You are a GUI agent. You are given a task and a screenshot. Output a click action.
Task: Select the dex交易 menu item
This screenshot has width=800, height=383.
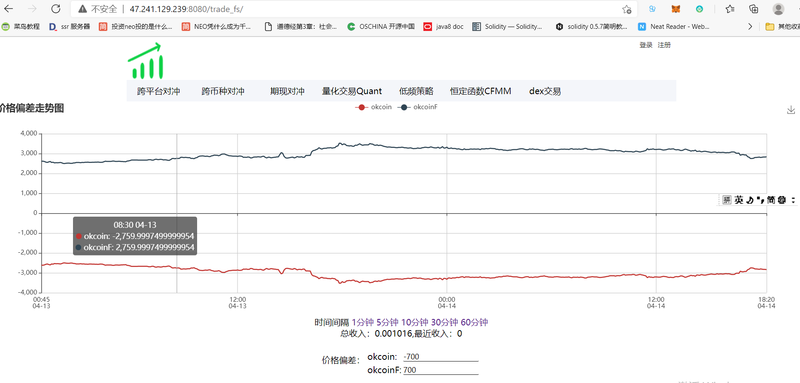click(545, 91)
